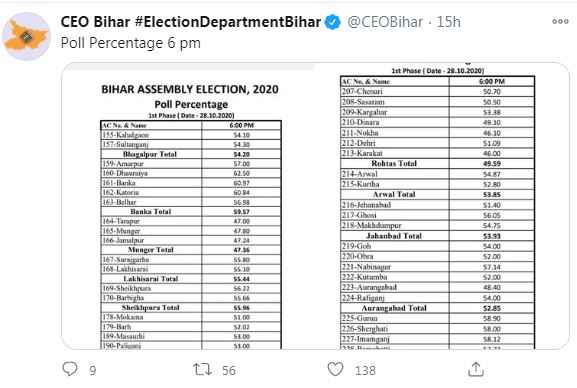Open the CEO Bihar display name link
The image size is (577, 388).
[x=95, y=22]
